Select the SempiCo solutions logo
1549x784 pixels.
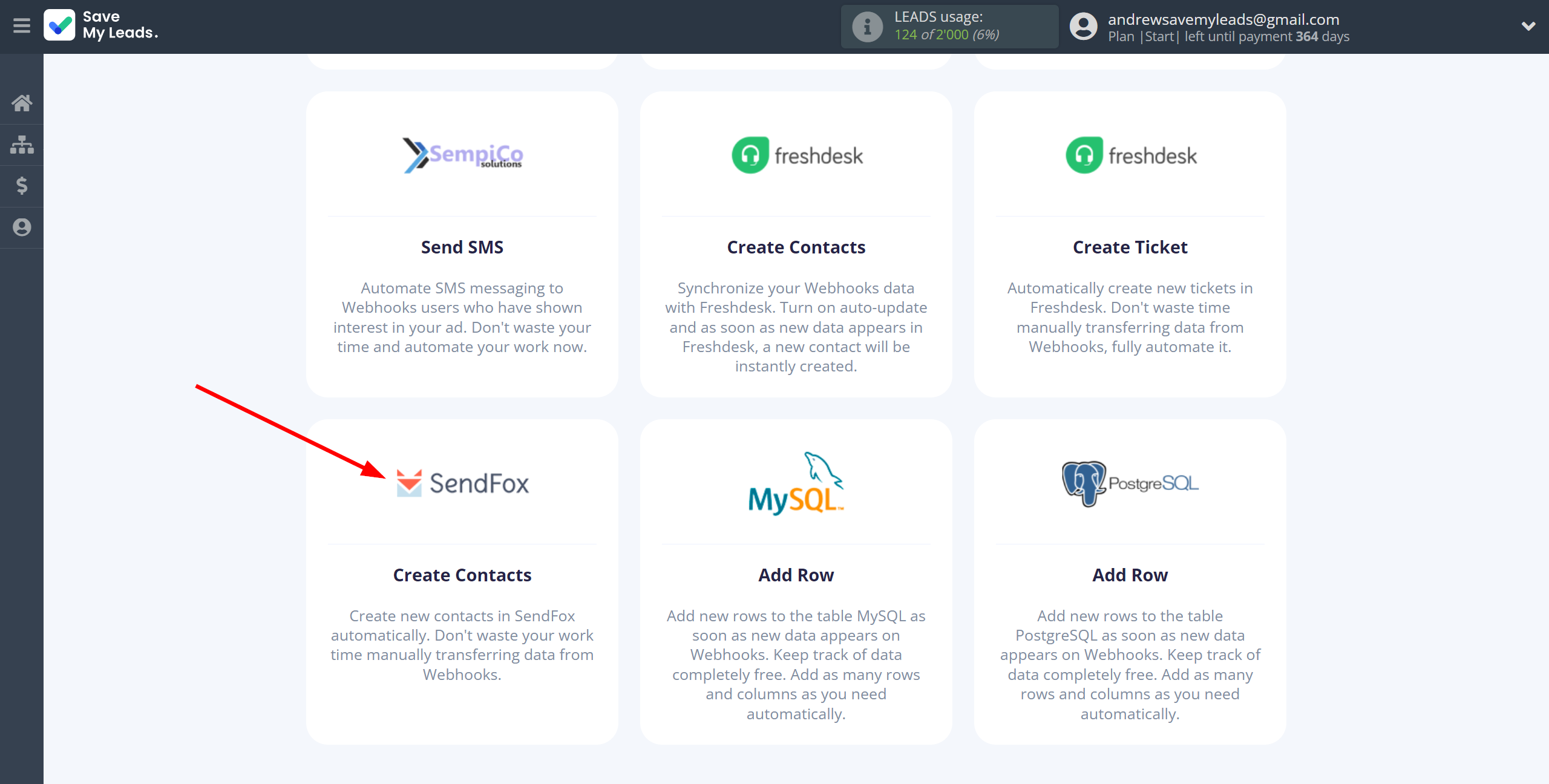click(x=463, y=155)
